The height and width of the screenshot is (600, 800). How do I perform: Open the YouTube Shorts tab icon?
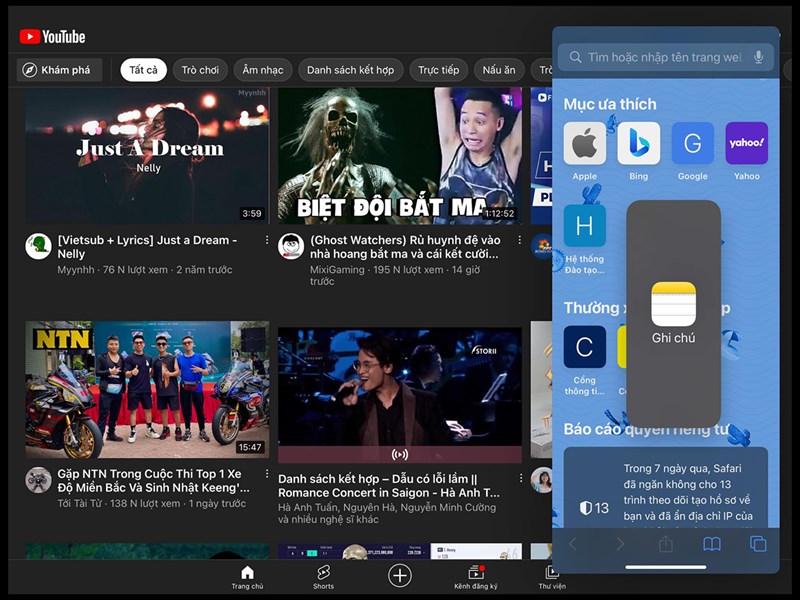(x=323, y=574)
